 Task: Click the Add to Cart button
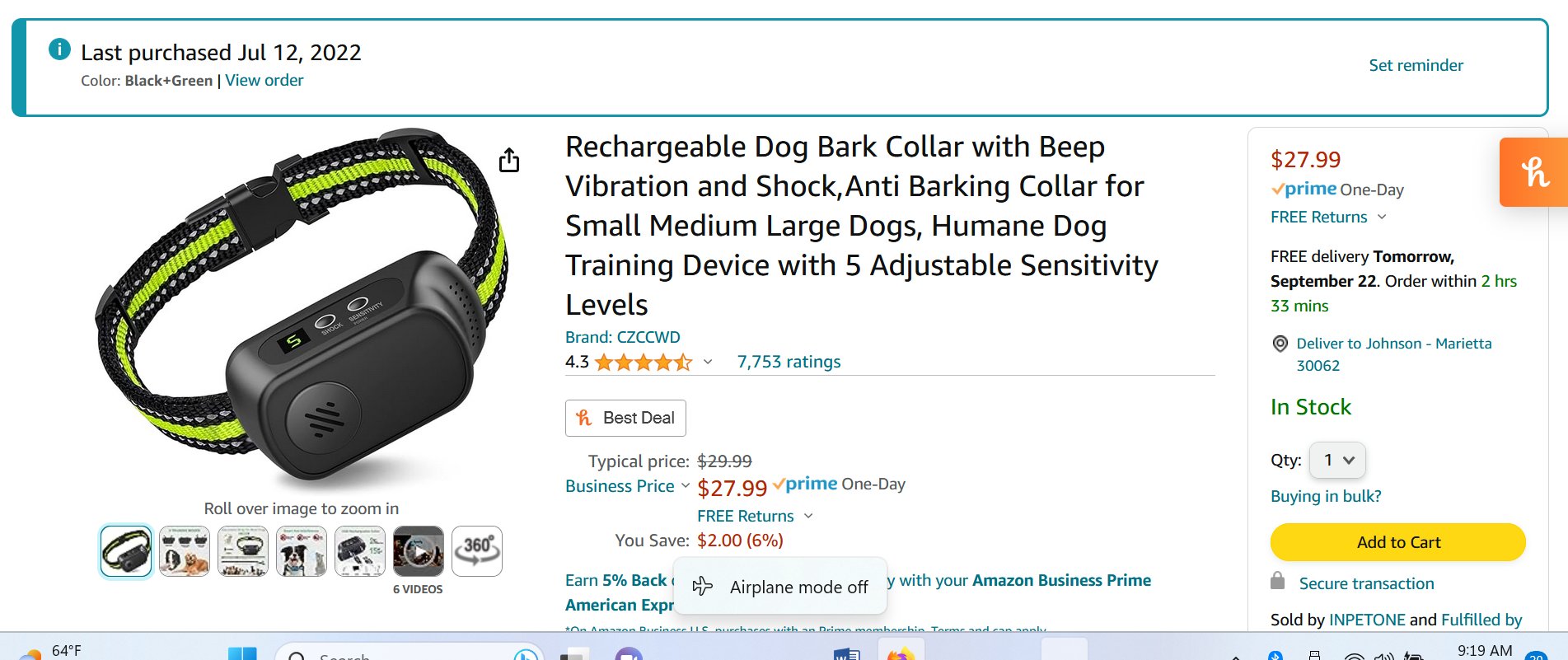[1397, 542]
